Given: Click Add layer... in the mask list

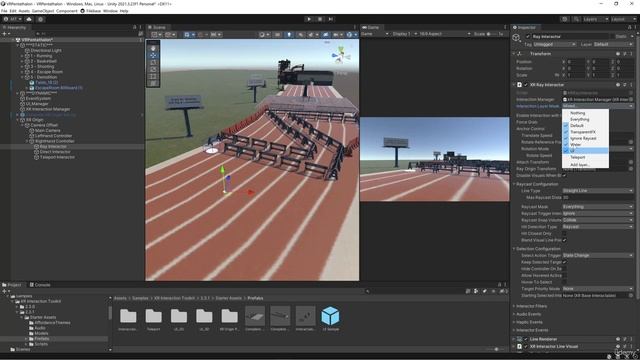Looking at the screenshot, I should click(585, 165).
